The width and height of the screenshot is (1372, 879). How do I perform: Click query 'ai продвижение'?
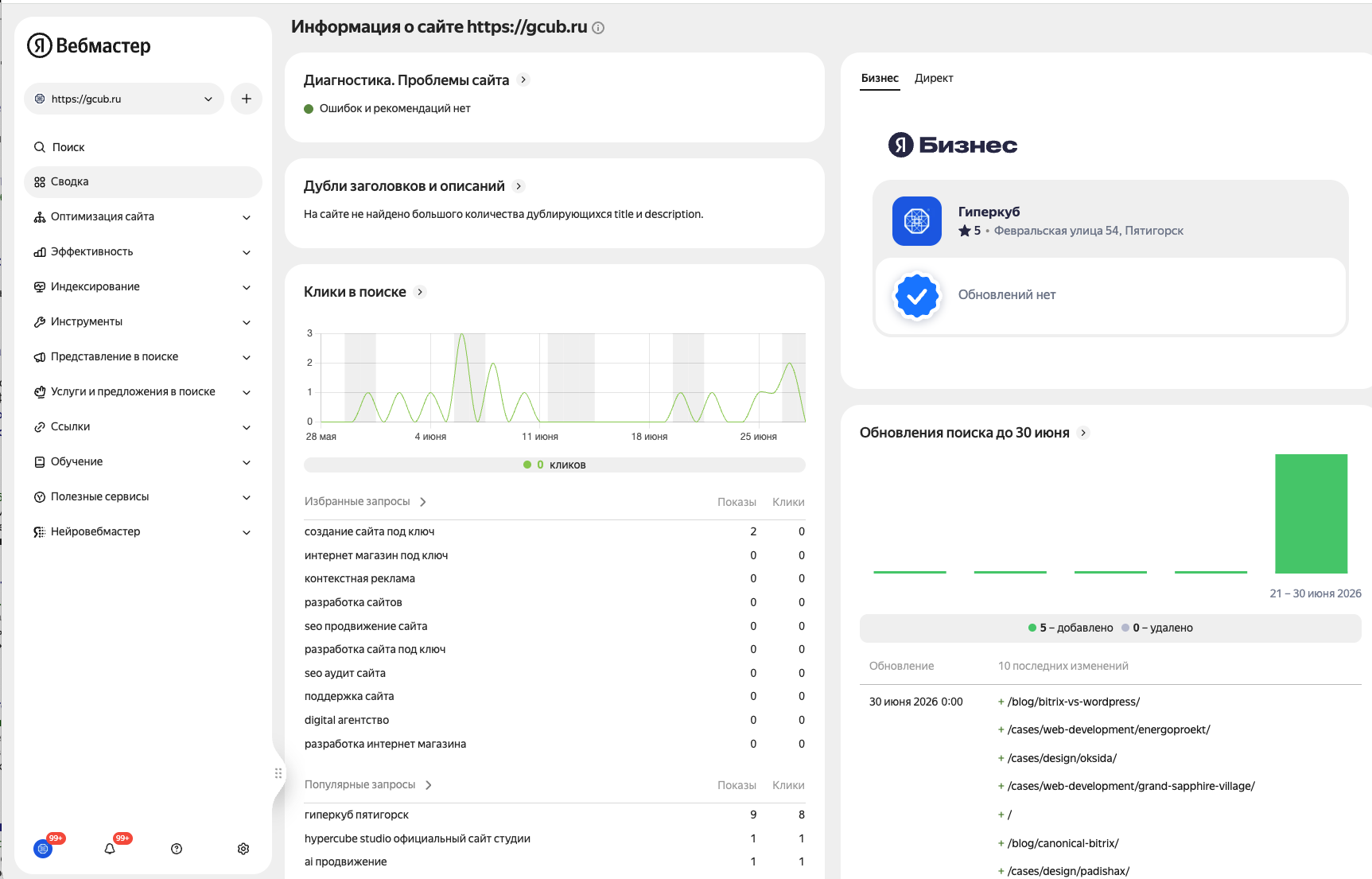tap(345, 861)
